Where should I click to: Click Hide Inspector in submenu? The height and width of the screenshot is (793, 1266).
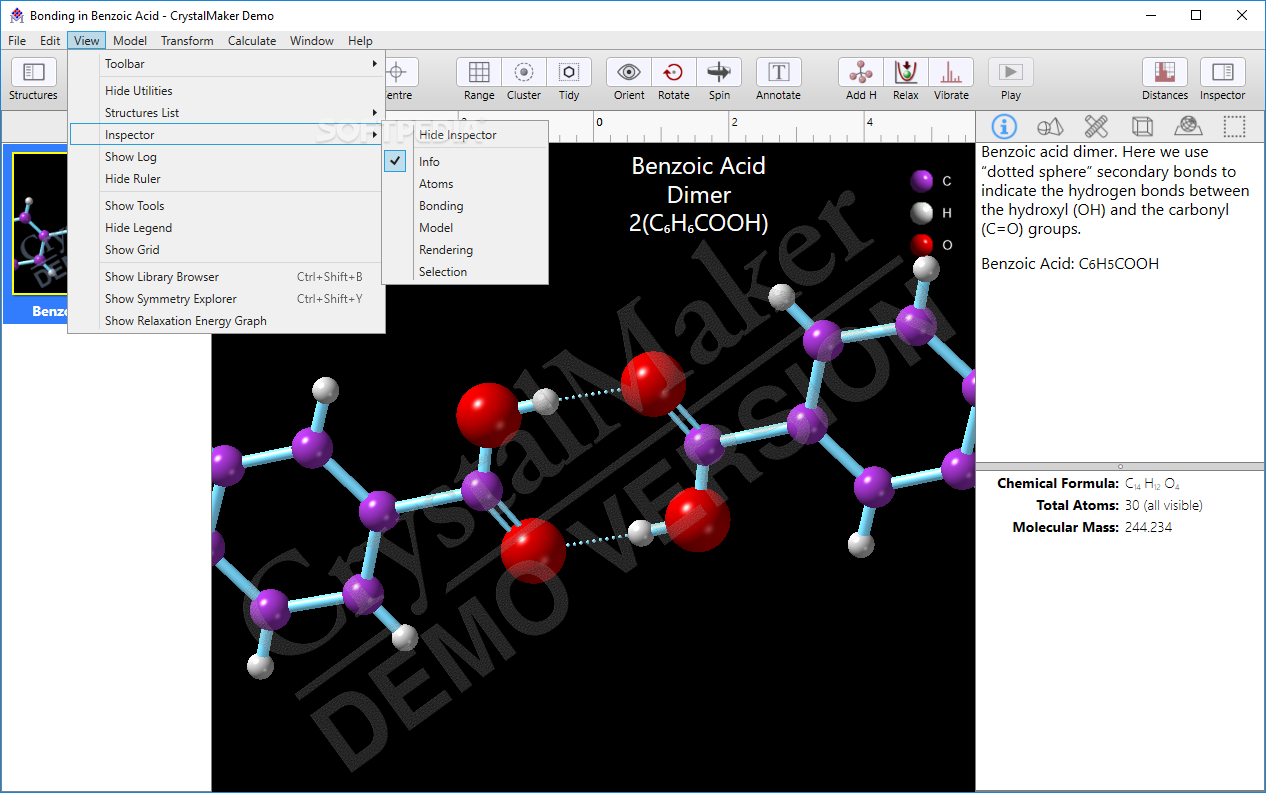click(466, 135)
